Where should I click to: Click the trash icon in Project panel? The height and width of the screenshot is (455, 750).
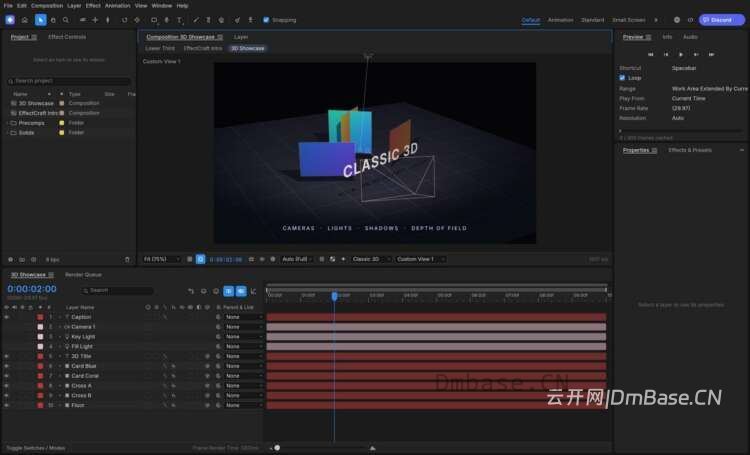pyautogui.click(x=127, y=259)
